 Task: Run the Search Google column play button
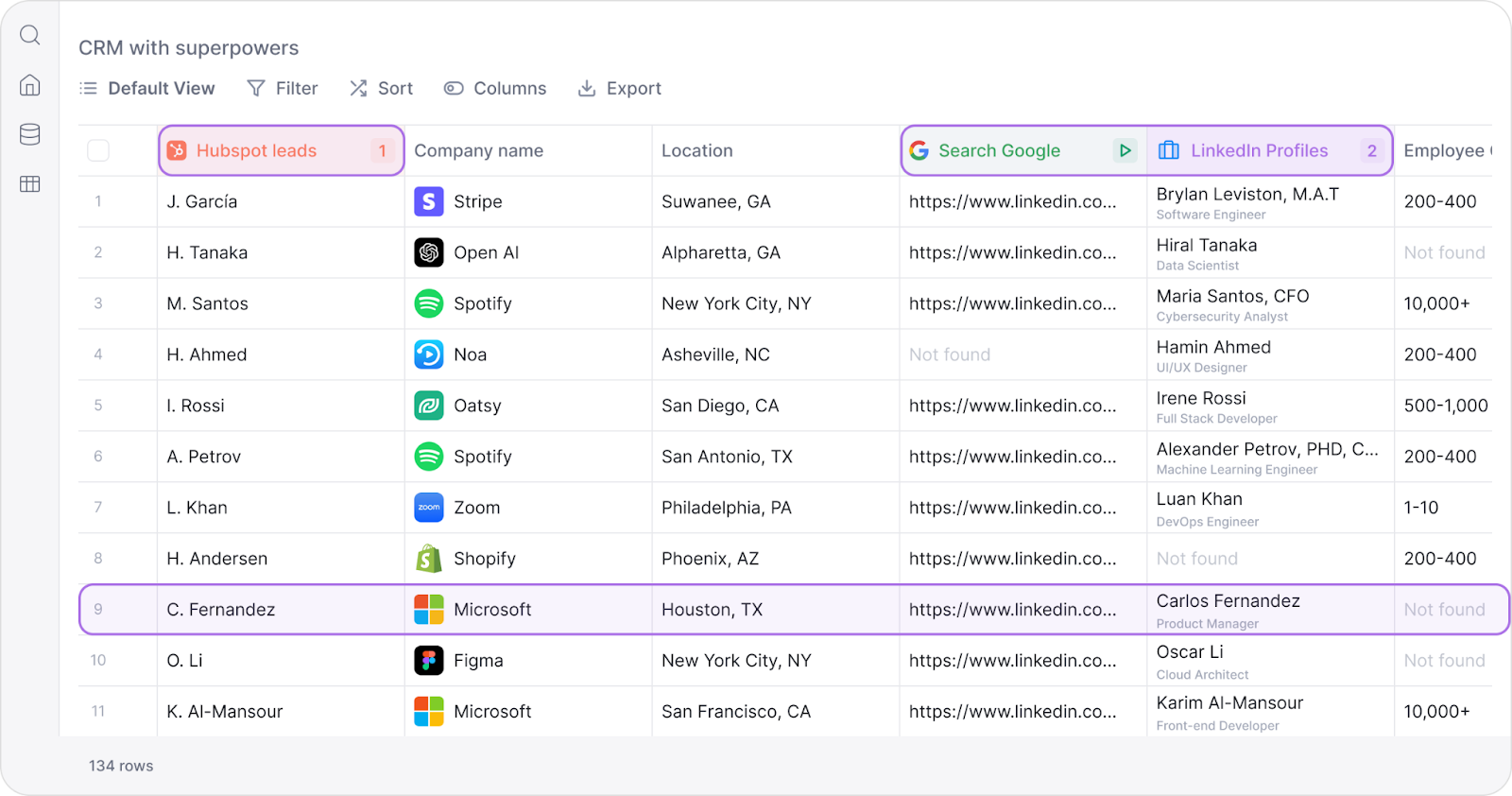coord(1125,150)
